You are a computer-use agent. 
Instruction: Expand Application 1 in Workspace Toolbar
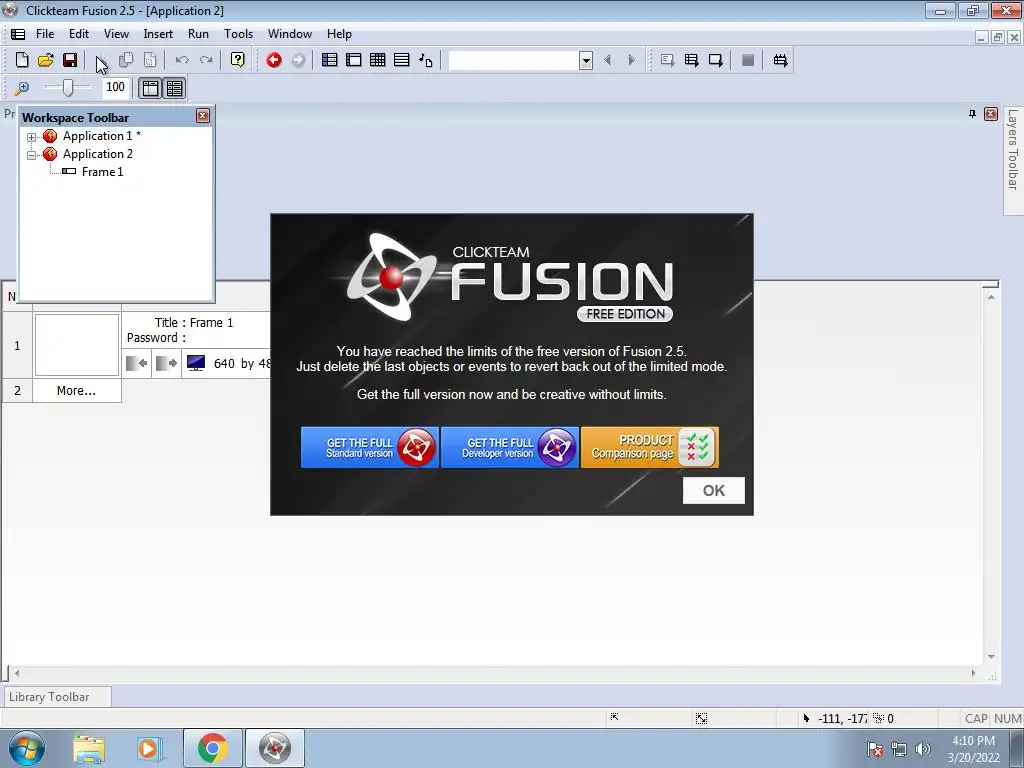tap(31, 136)
